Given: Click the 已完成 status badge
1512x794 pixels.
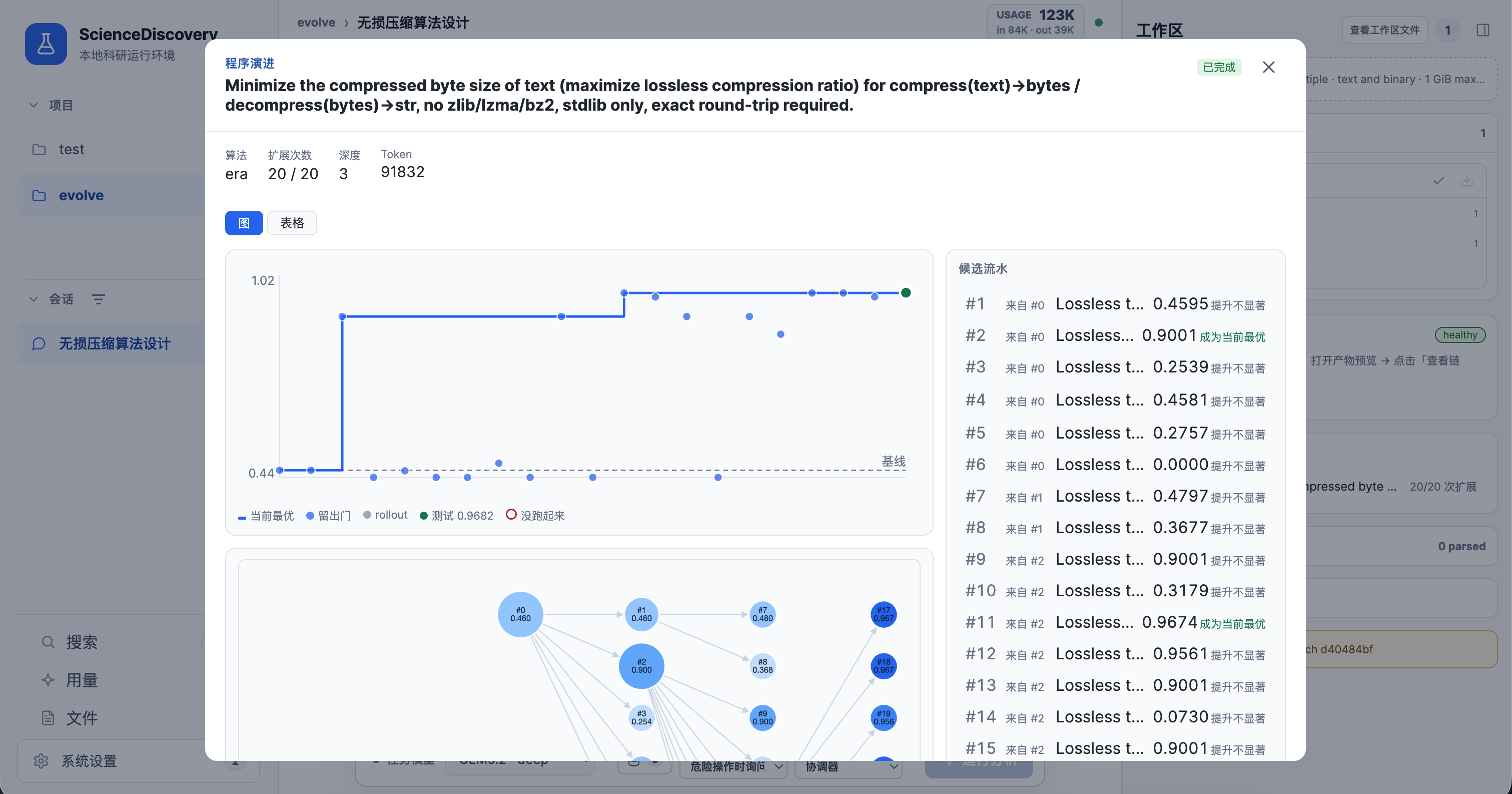Looking at the screenshot, I should click(x=1219, y=68).
